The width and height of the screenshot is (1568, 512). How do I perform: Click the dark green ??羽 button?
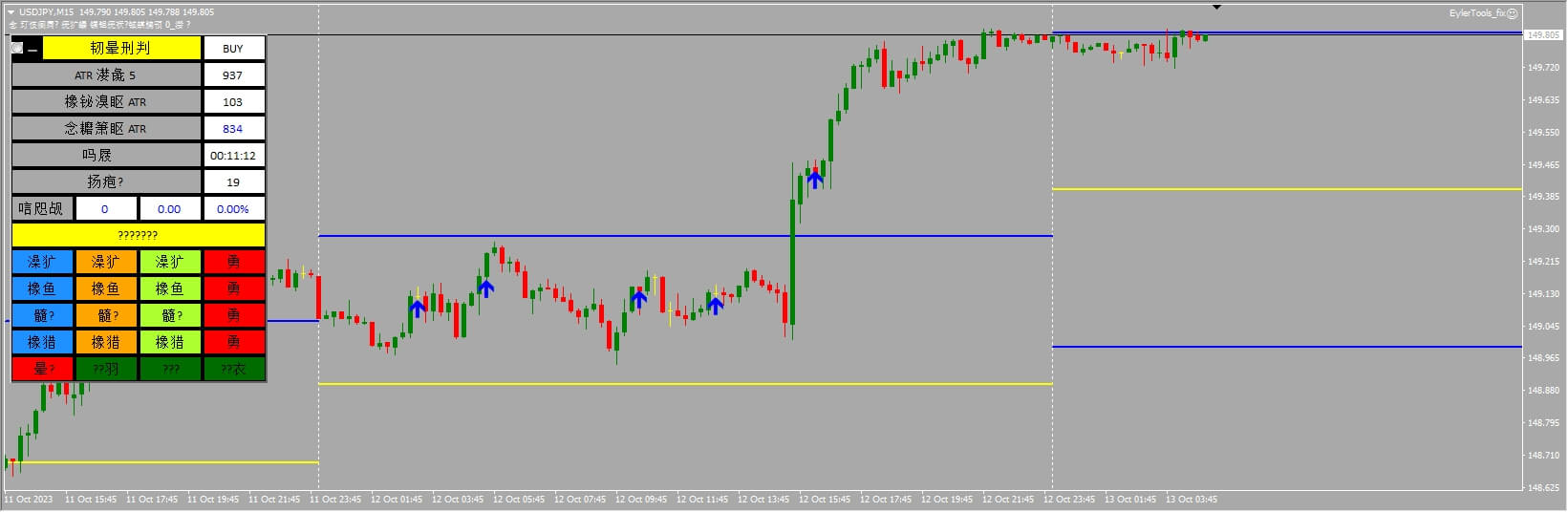pos(106,369)
